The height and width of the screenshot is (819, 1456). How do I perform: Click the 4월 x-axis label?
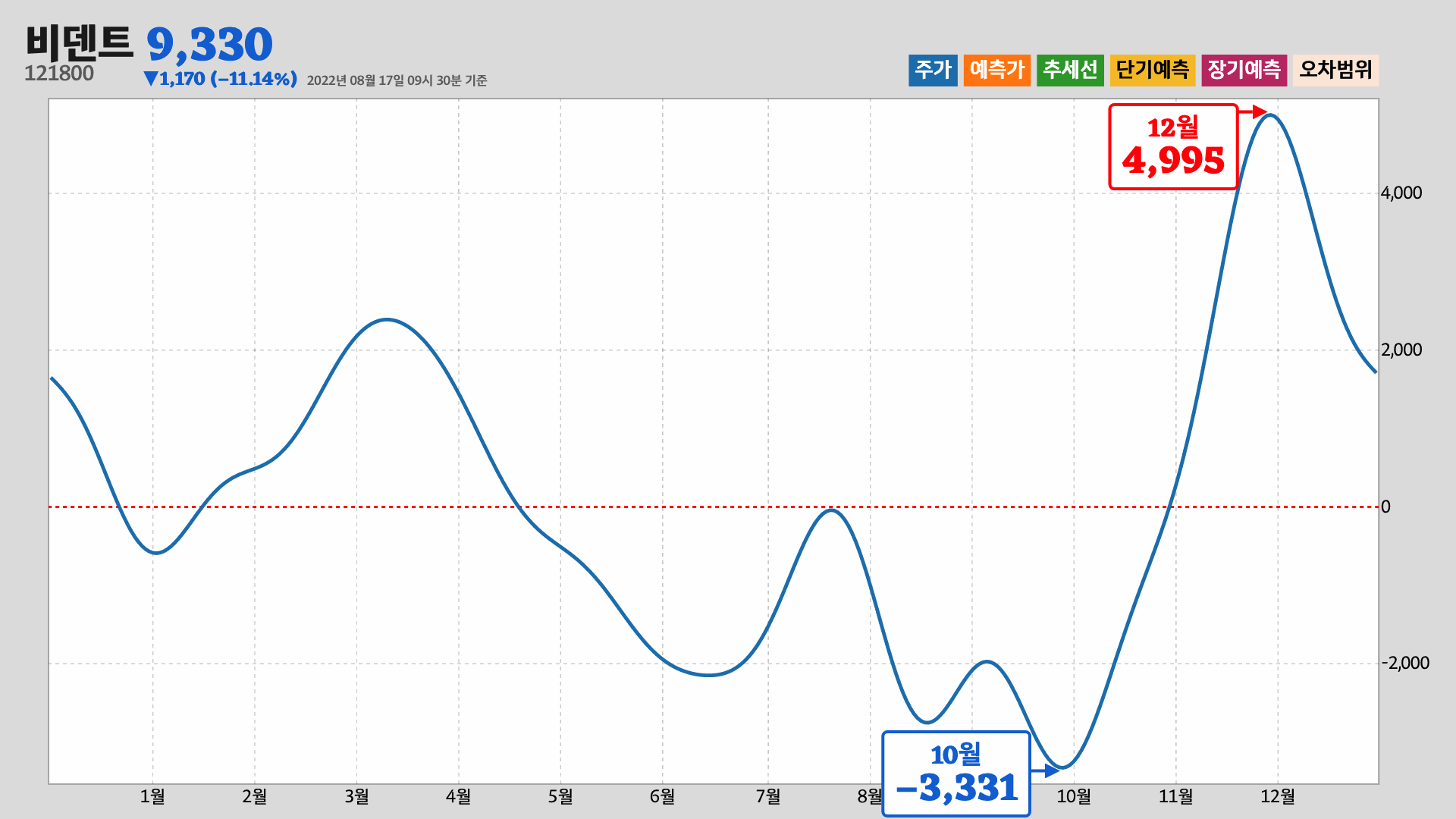tap(458, 796)
